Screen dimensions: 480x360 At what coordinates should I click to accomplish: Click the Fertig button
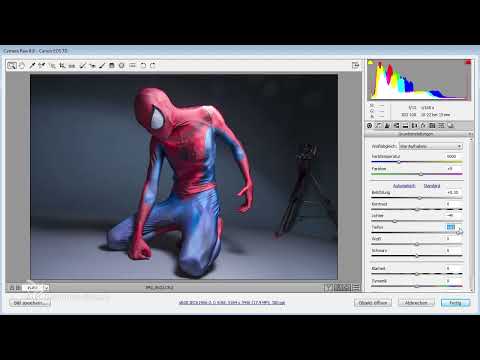coord(455,303)
